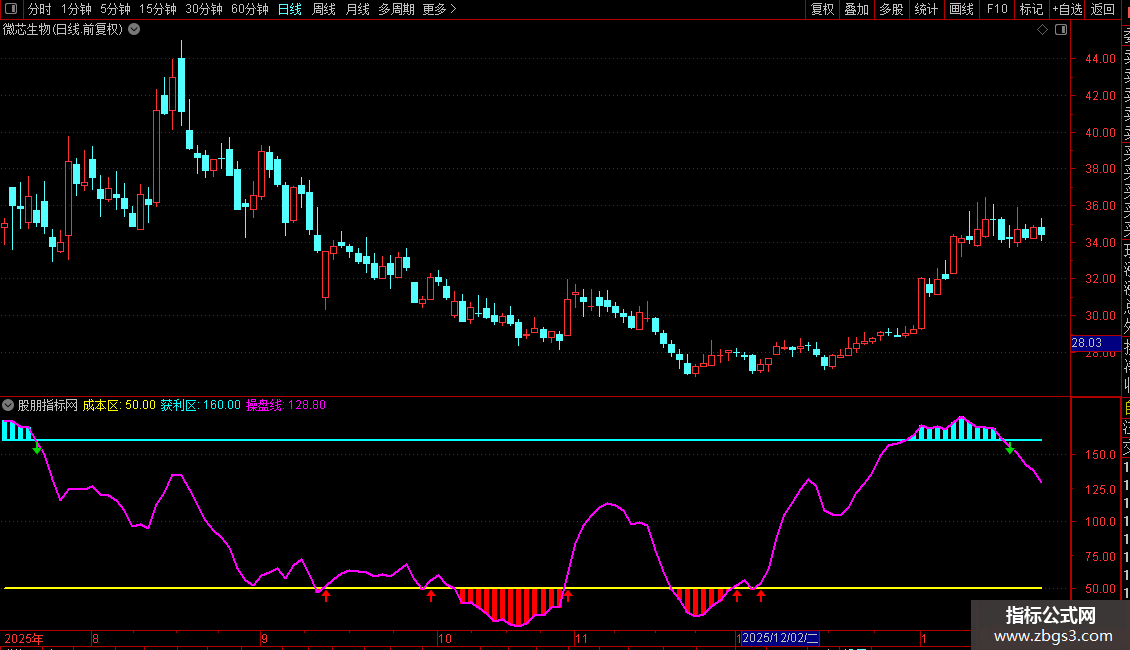Click the last red up arrow near December
The image size is (1130, 650).
click(761, 596)
